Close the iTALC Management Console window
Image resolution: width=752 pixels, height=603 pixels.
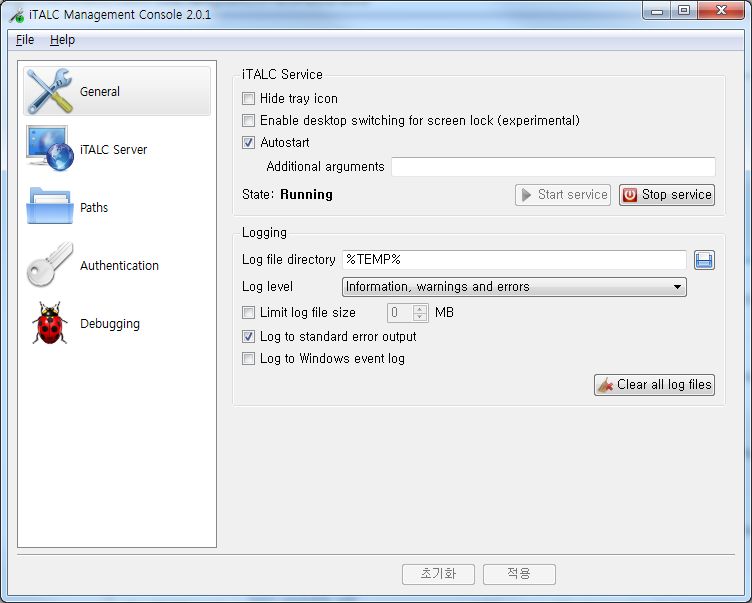(x=721, y=11)
